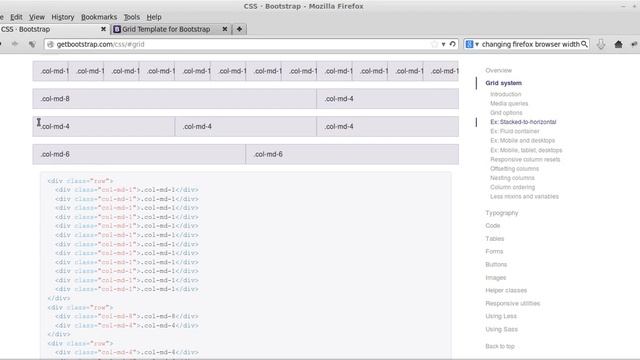
Task: Click the right .col-md-6 grid cell
Action: pos(352,154)
